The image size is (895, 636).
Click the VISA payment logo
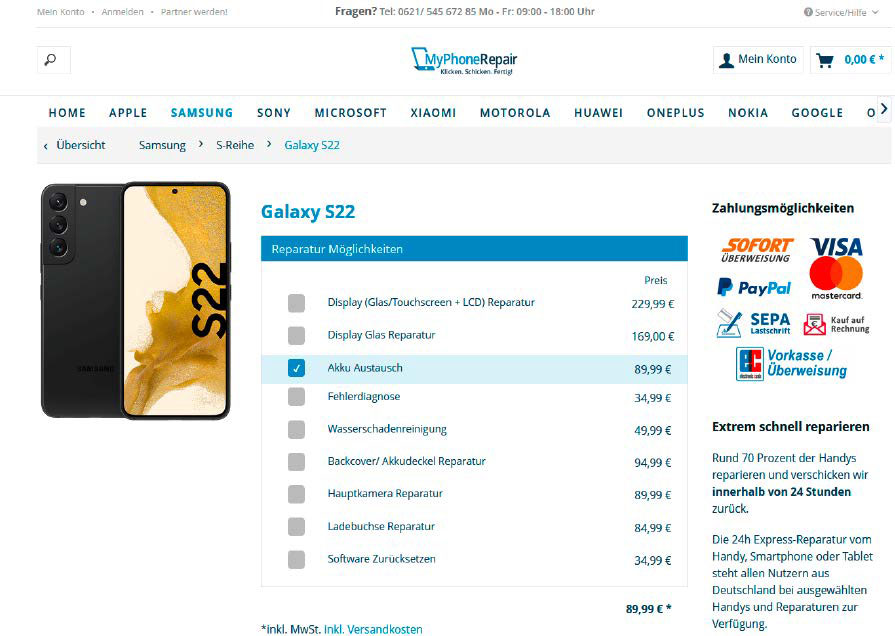pyautogui.click(x=836, y=247)
